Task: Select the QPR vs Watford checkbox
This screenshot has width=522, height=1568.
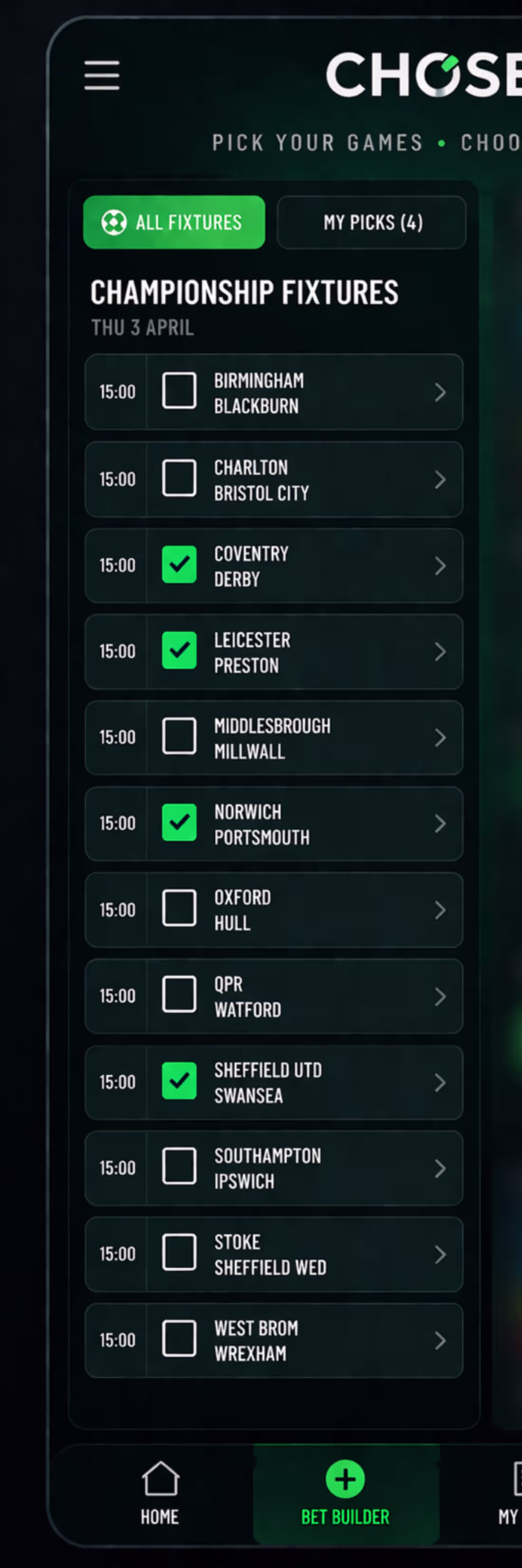Action: pos(179,995)
